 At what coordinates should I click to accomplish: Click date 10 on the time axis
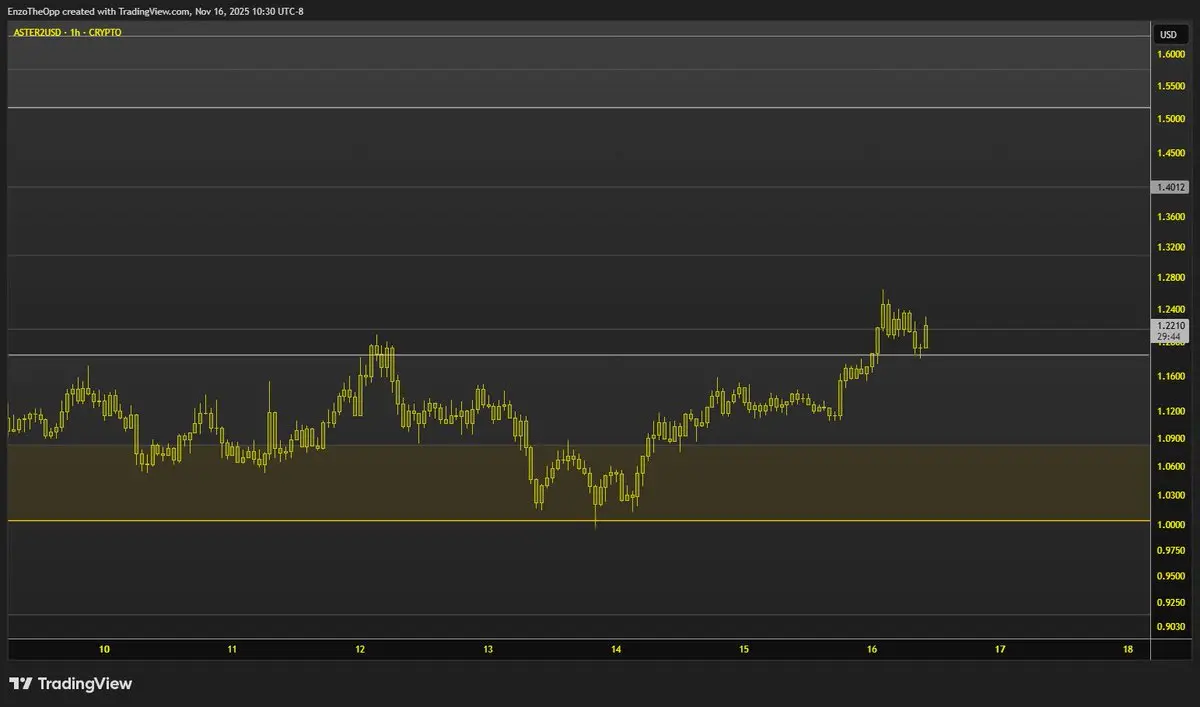[x=104, y=649]
